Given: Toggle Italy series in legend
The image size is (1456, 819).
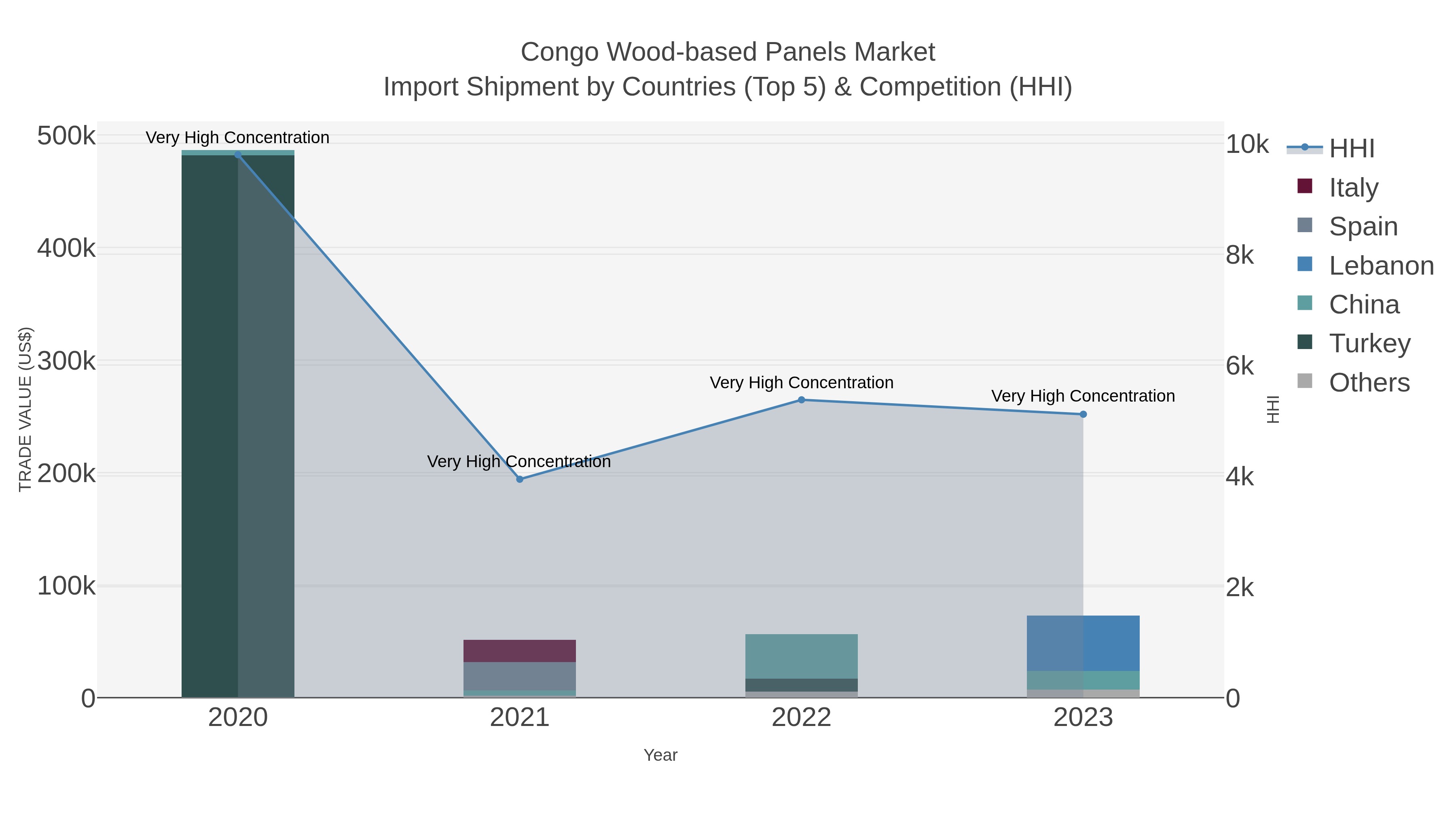Looking at the screenshot, I should tap(1337, 187).
